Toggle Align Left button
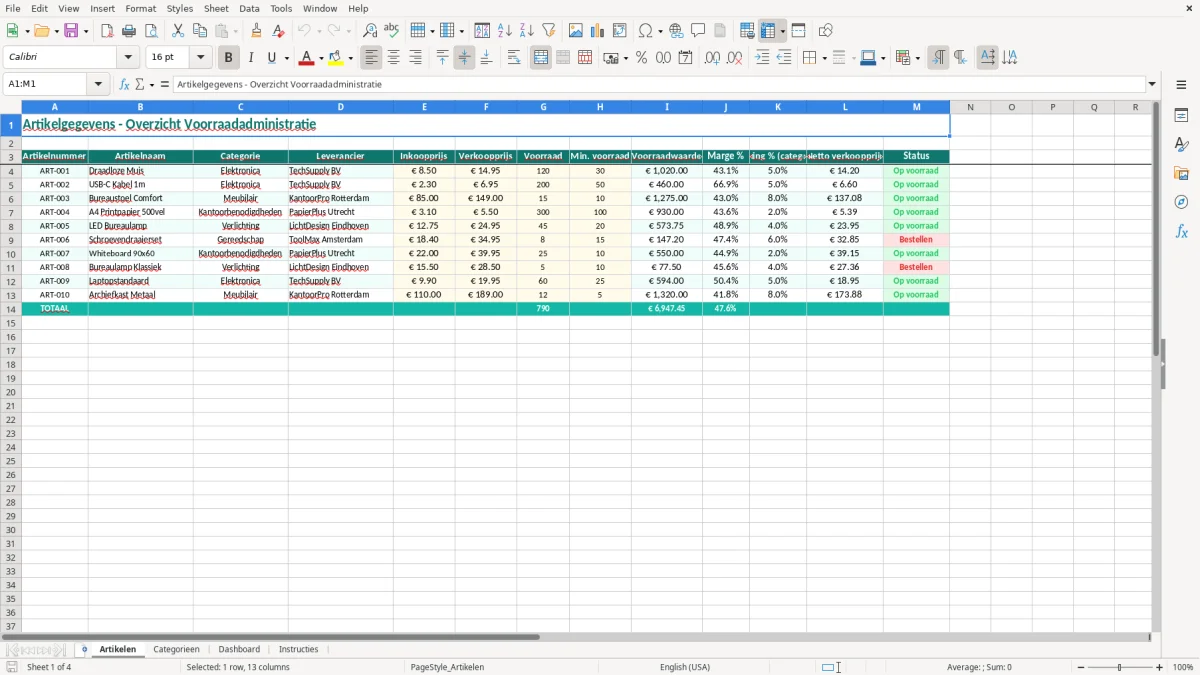The height and width of the screenshot is (675, 1200). (371, 58)
